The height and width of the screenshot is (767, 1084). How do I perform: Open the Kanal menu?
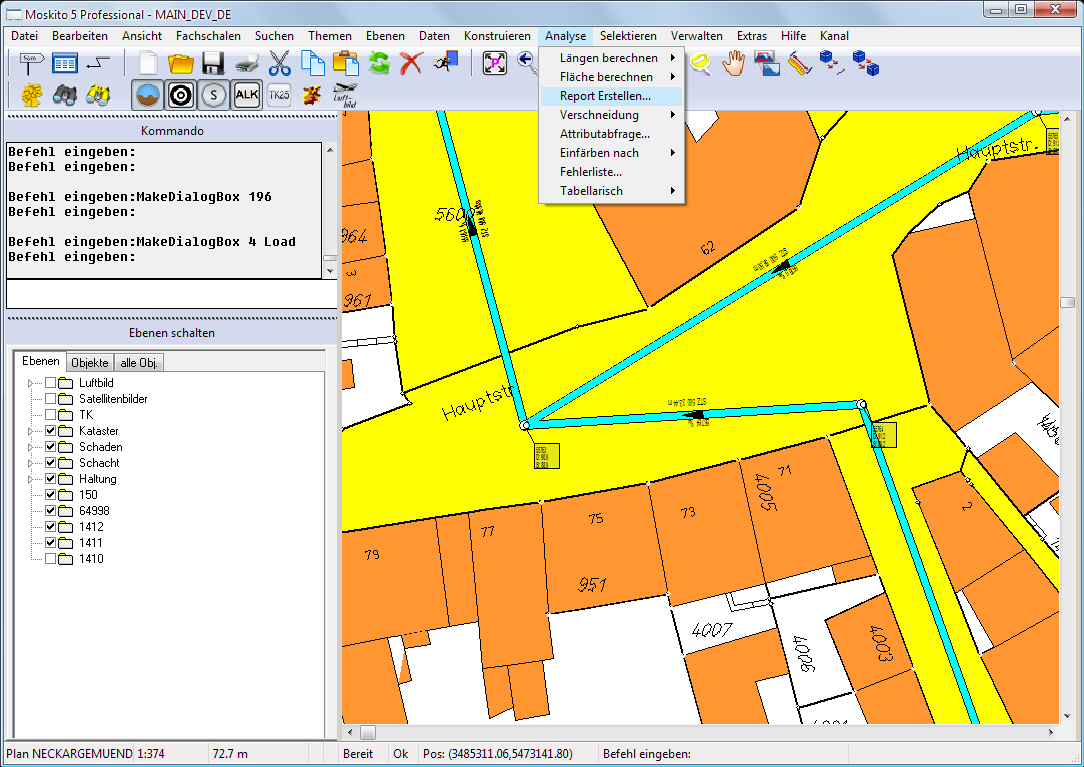pyautogui.click(x=834, y=36)
